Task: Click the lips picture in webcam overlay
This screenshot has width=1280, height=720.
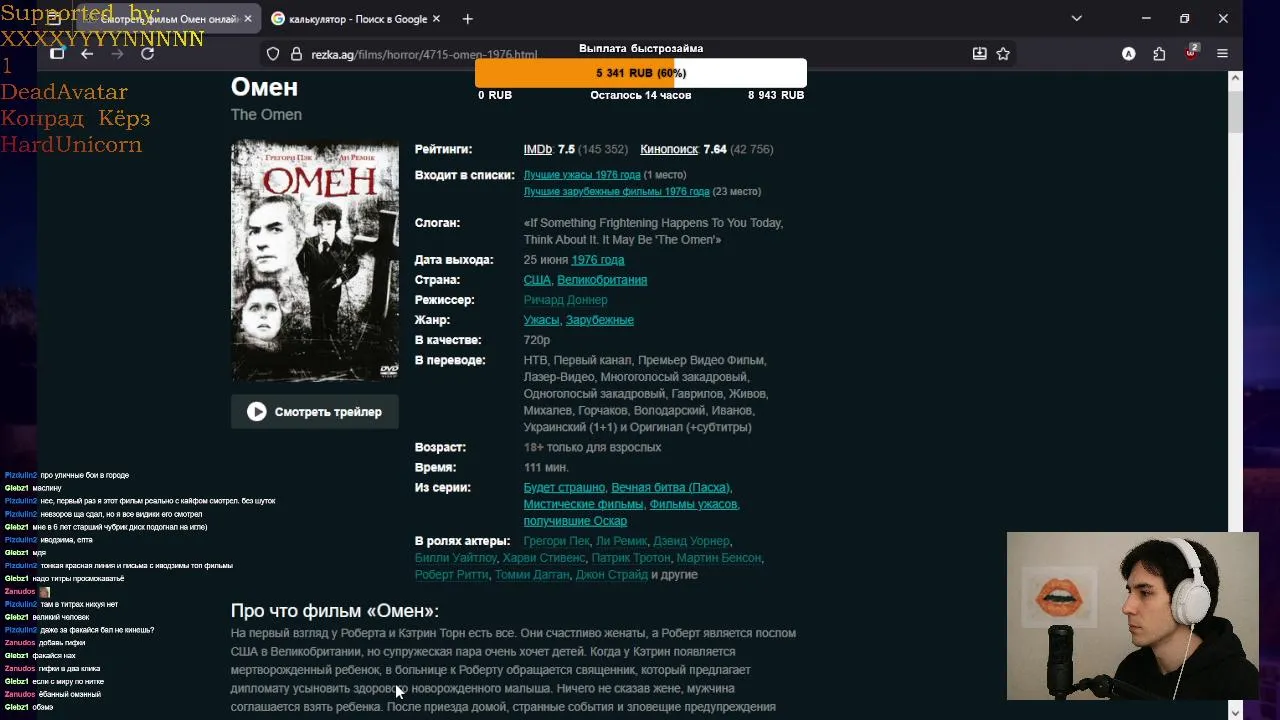Action: point(1058,598)
